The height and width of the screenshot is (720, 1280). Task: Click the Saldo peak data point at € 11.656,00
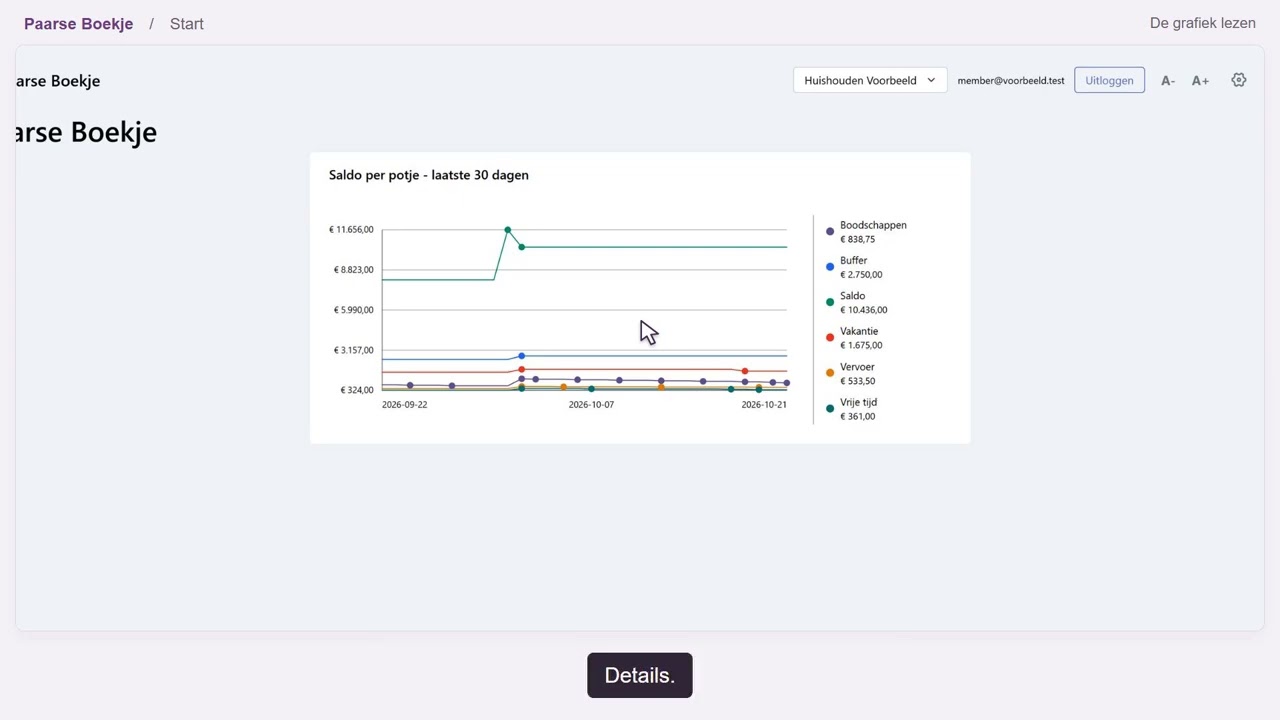click(508, 230)
